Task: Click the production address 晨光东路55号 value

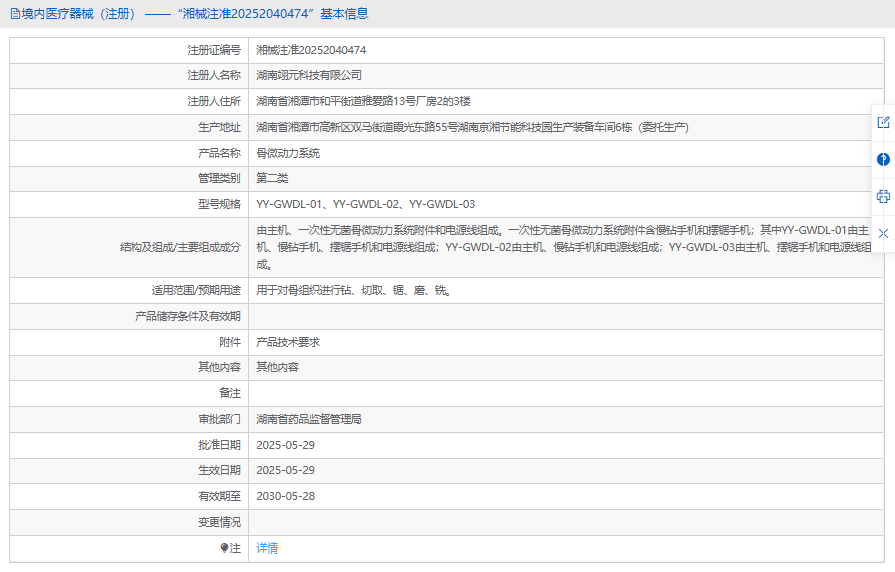Action: click(x=473, y=127)
